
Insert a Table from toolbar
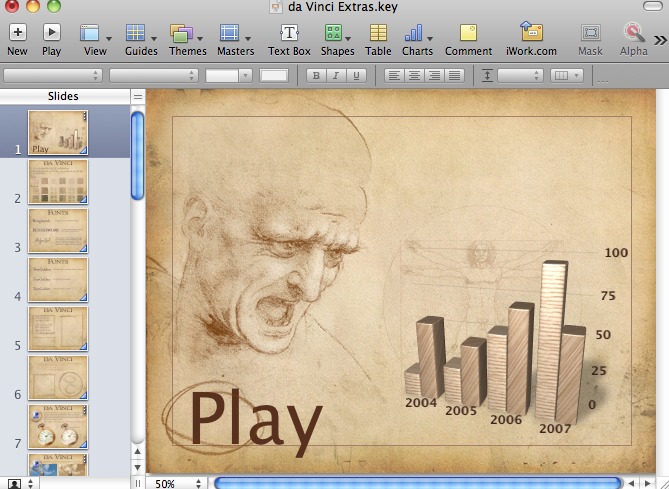(x=378, y=33)
